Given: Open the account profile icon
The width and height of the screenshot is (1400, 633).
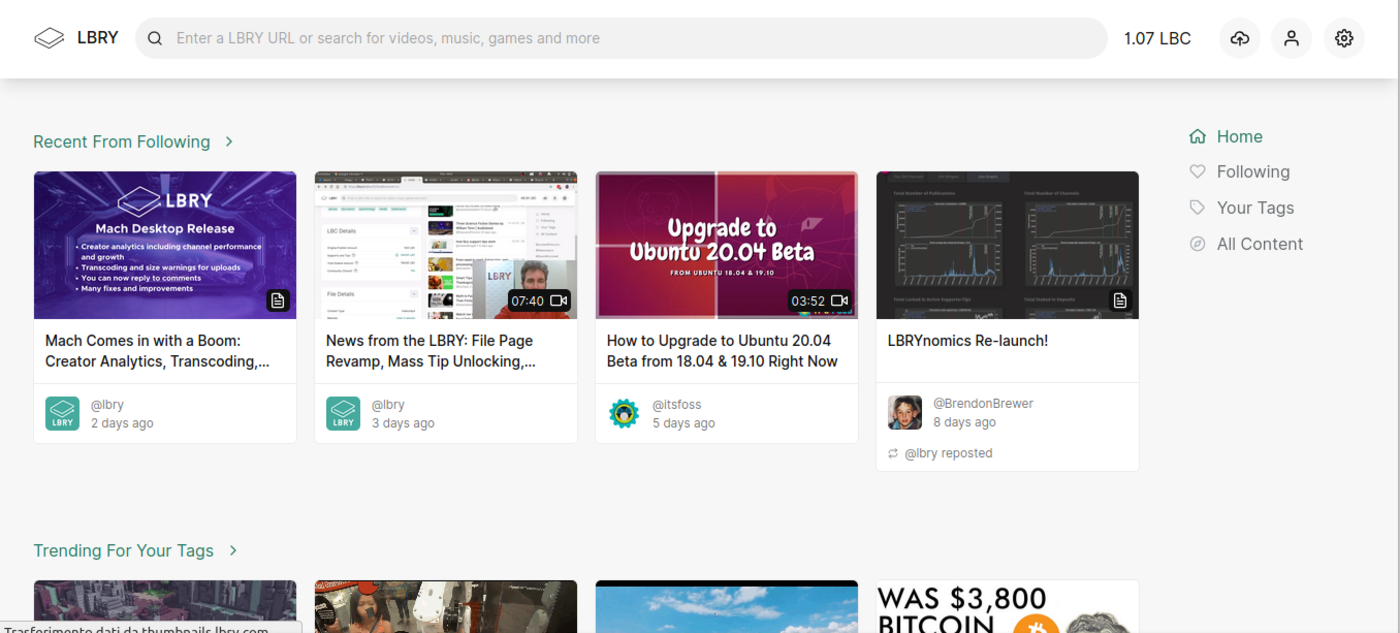Looking at the screenshot, I should [1291, 37].
